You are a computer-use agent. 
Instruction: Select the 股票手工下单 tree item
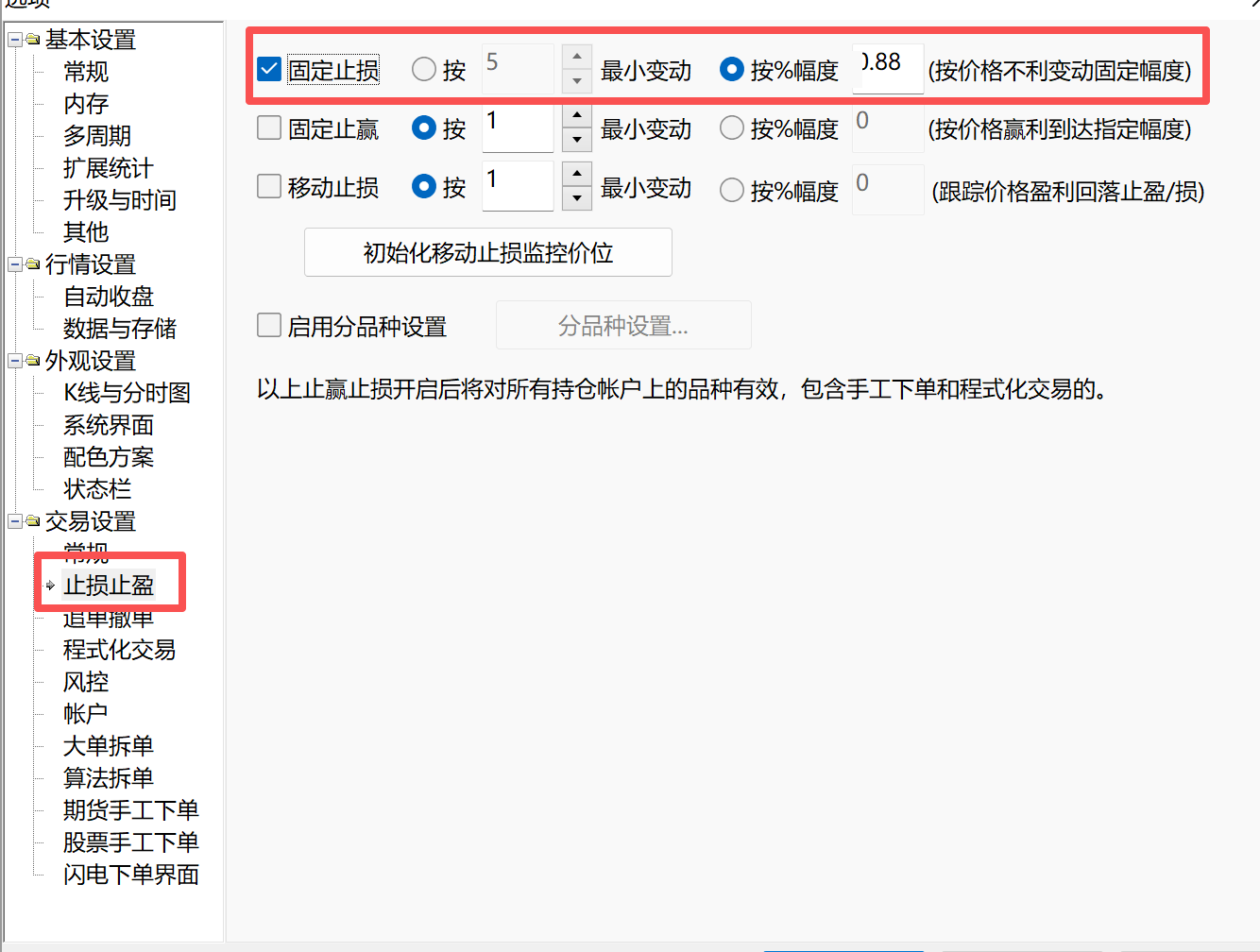(x=131, y=842)
